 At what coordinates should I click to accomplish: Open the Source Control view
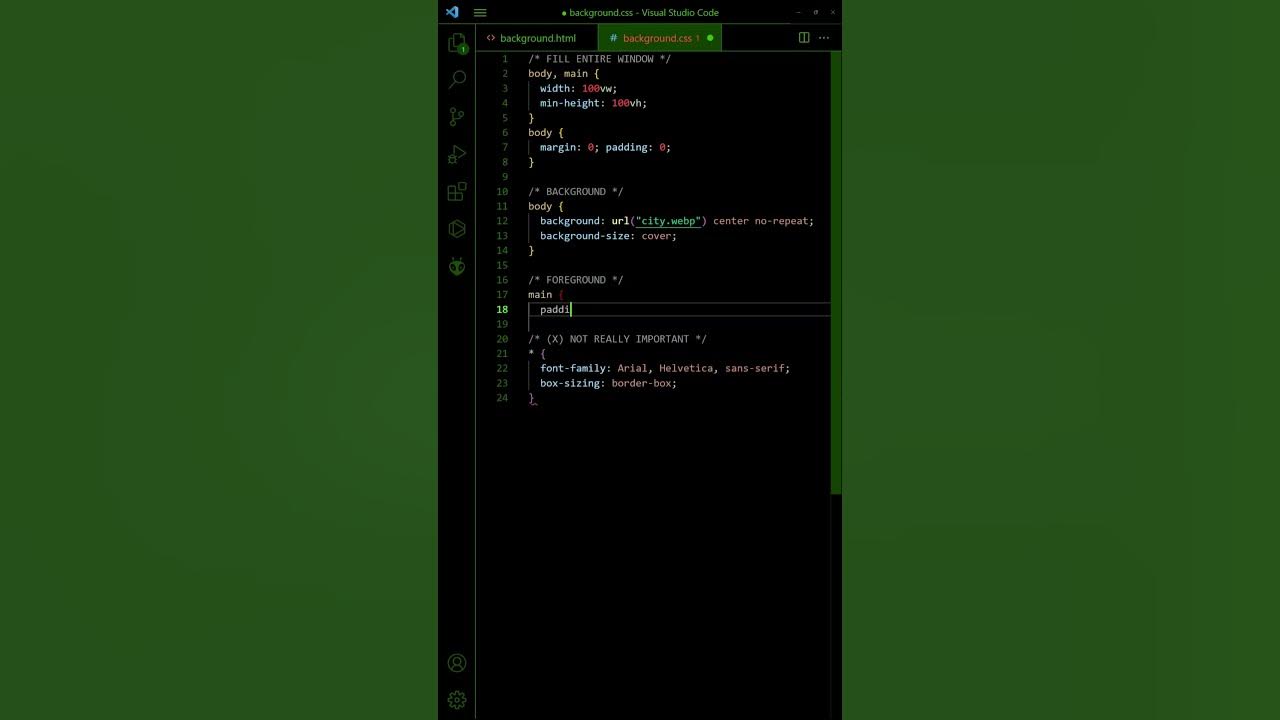click(x=457, y=117)
